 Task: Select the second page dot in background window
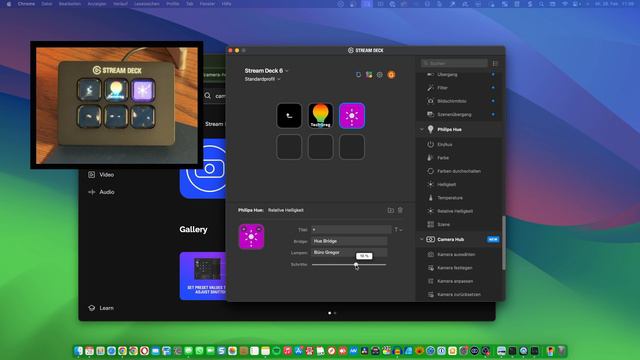click(335, 313)
